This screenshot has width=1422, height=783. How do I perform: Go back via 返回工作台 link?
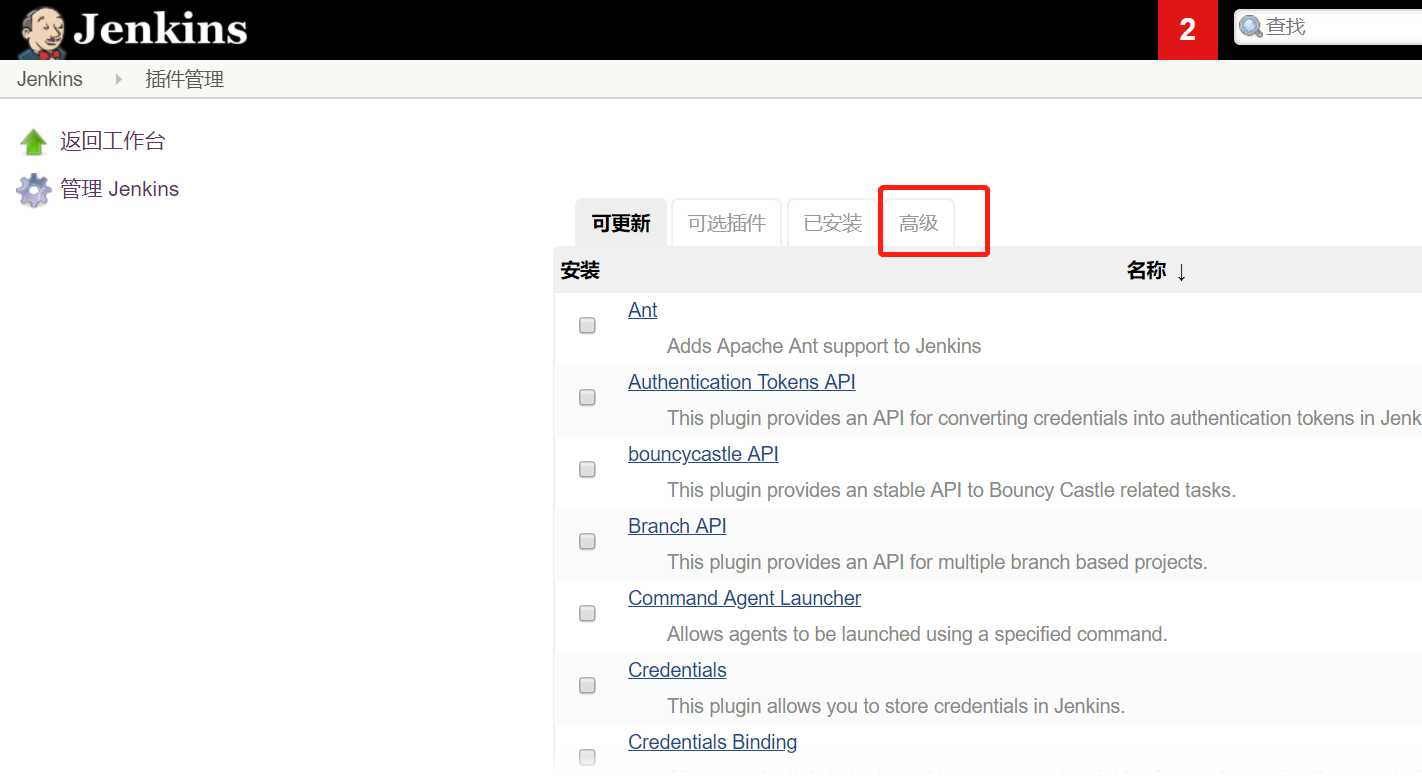click(112, 141)
